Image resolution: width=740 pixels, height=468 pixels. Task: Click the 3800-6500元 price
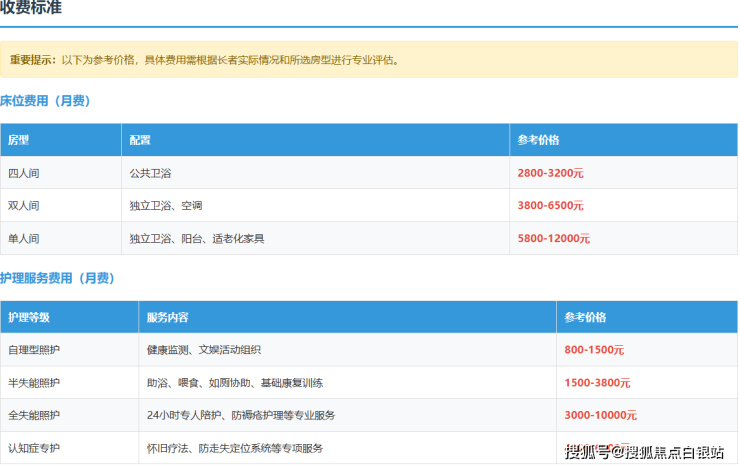pos(550,206)
